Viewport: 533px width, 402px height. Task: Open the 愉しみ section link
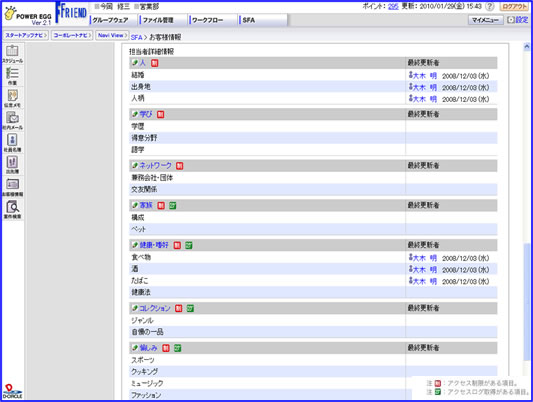(x=148, y=348)
